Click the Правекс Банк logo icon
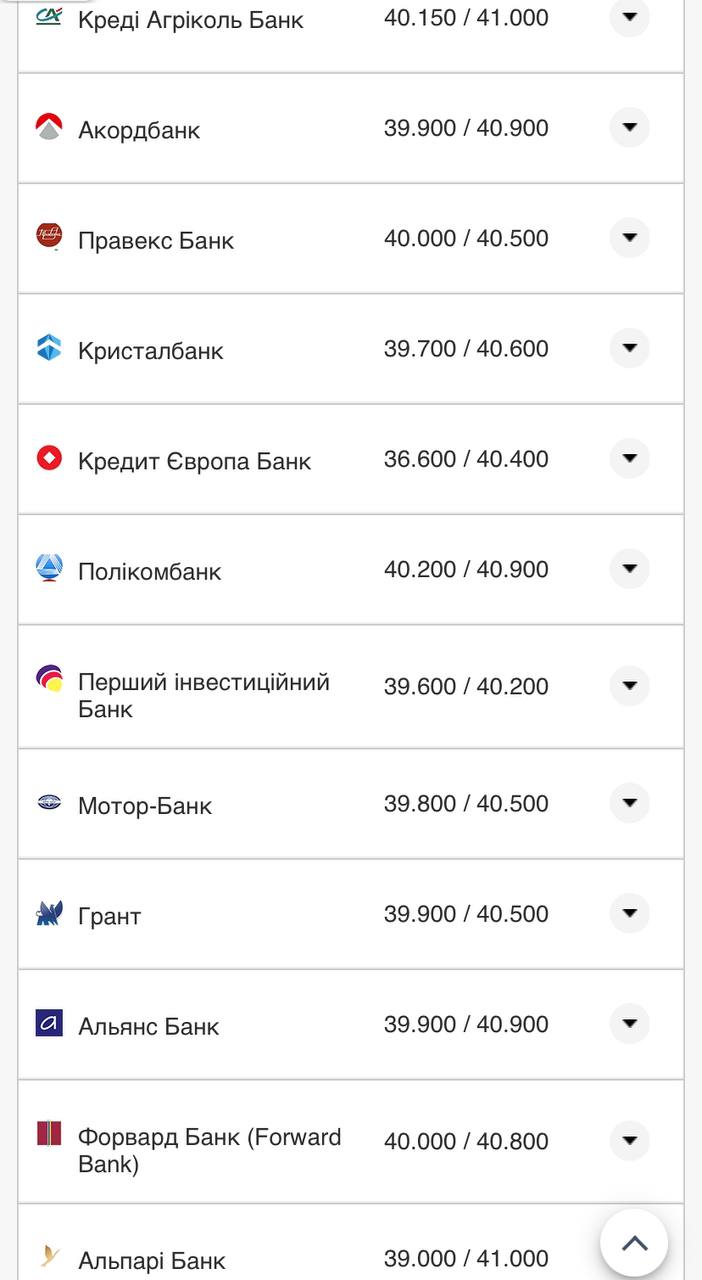Screen dimensions: 702x1280 49,237
